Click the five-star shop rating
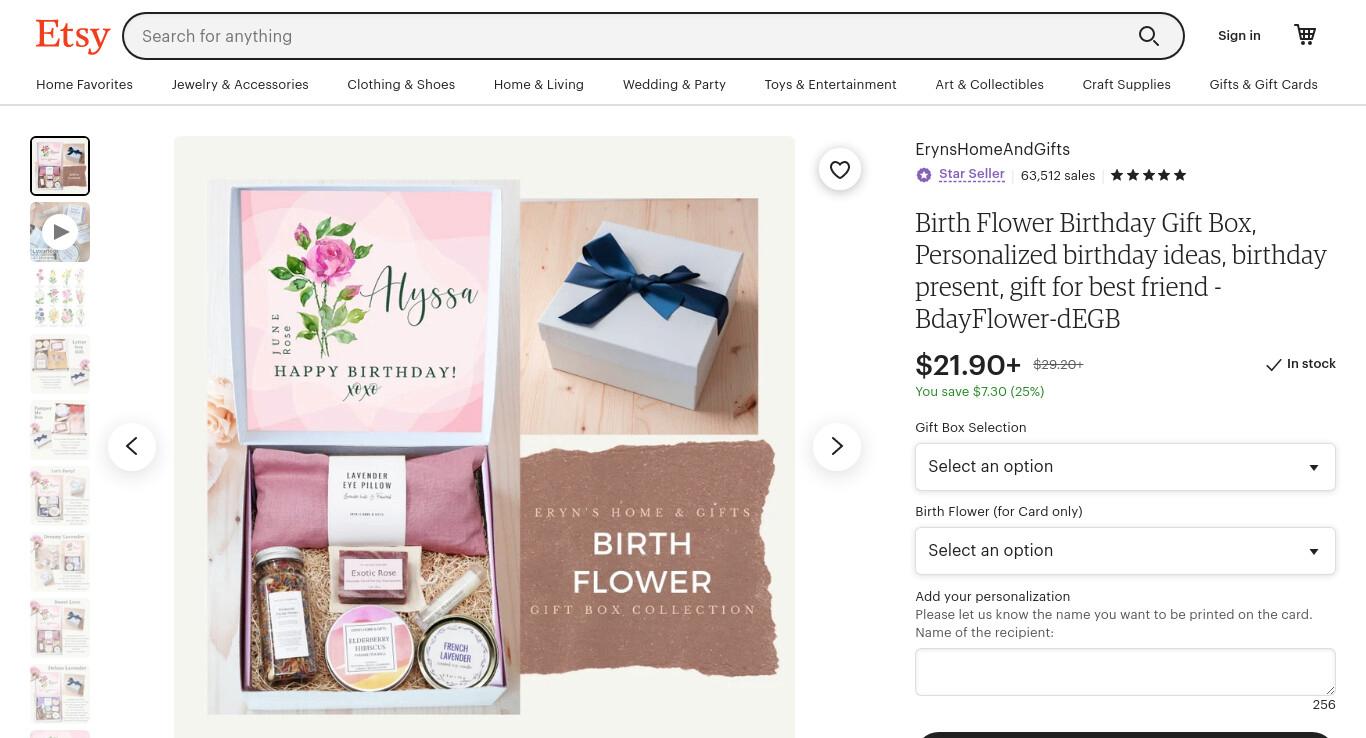This screenshot has height=738, width=1366. tap(1148, 175)
